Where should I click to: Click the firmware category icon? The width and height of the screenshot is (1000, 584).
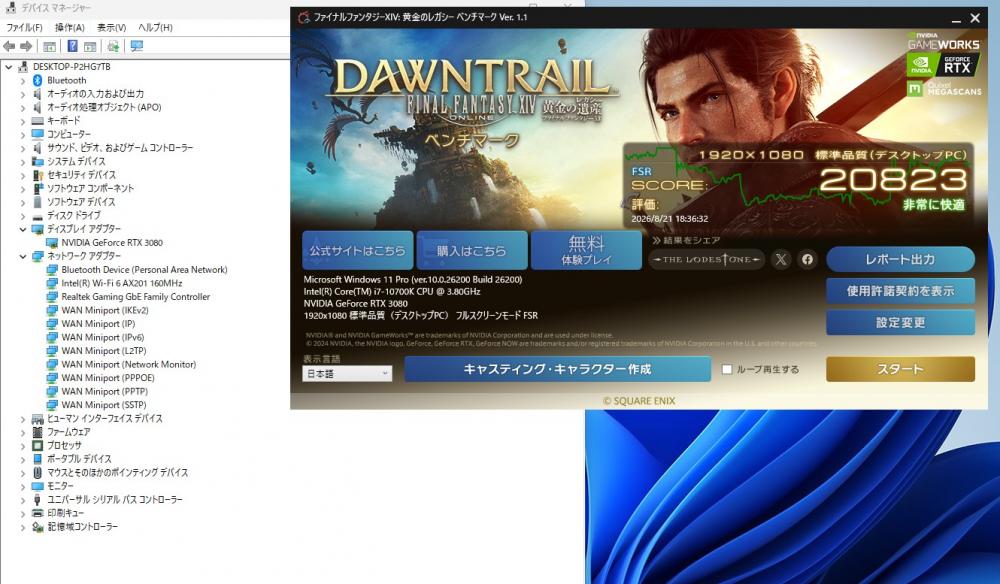point(37,432)
